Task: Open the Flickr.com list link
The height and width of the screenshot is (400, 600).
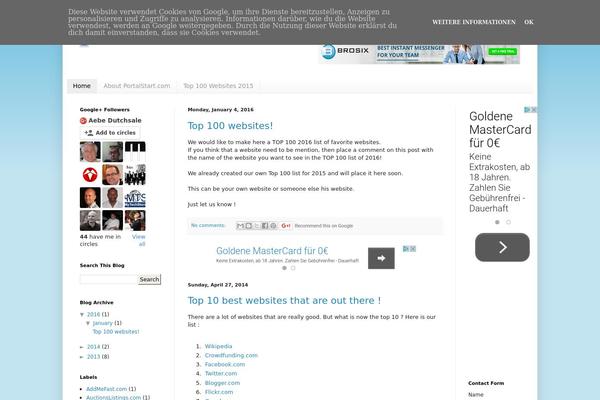Action: (x=219, y=392)
